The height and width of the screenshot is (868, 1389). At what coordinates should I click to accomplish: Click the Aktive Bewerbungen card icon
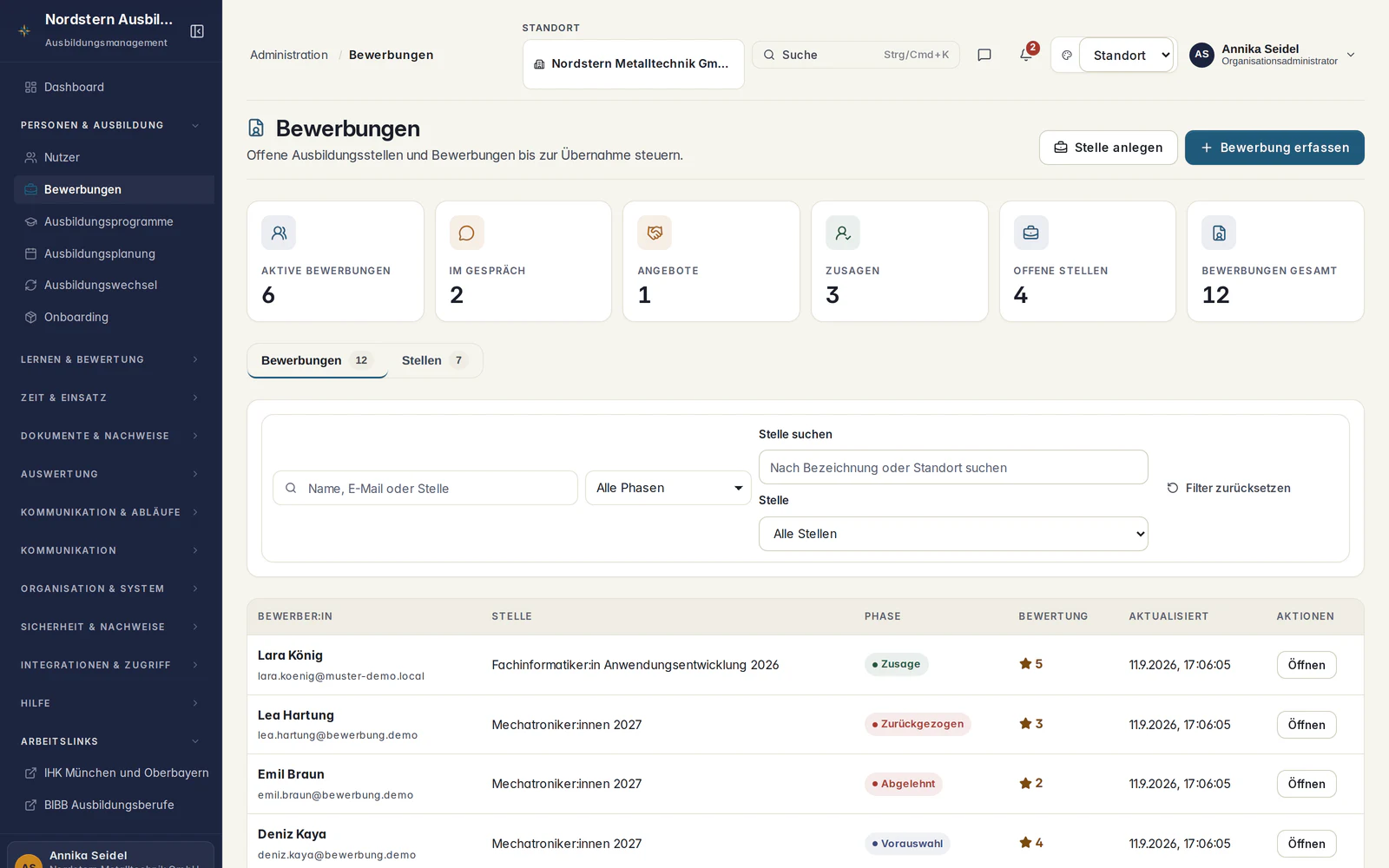[279, 233]
